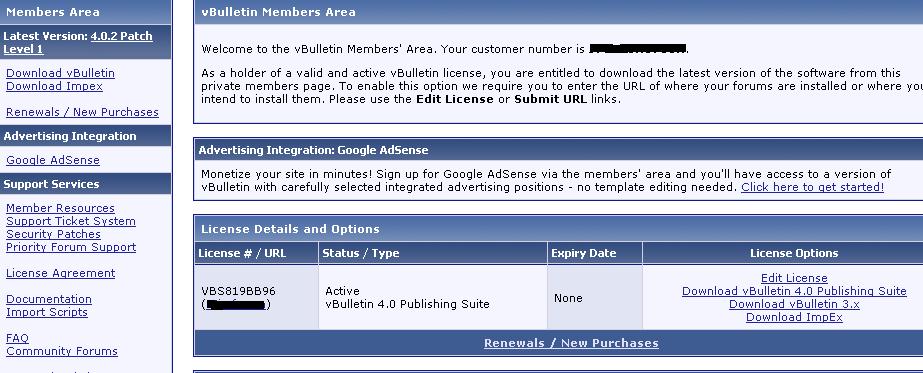
Task: Open Priority Forum Support link
Action: (71, 247)
